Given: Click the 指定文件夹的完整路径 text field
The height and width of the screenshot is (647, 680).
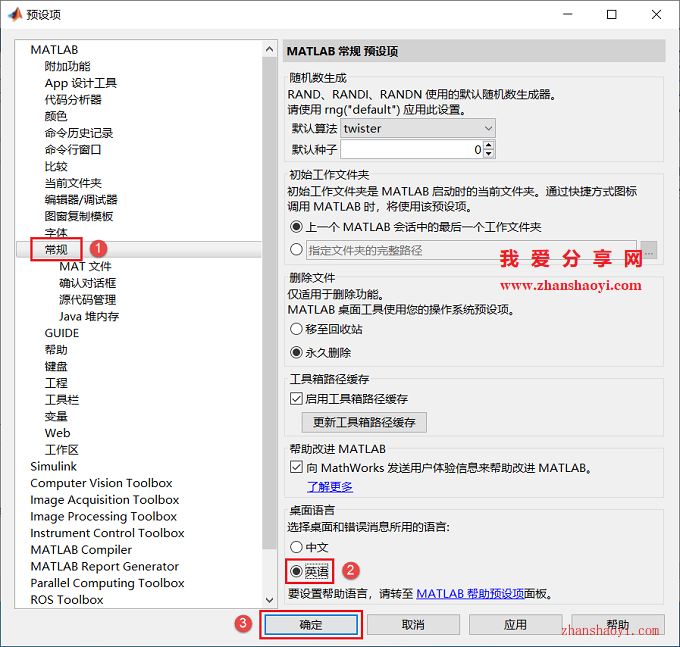Looking at the screenshot, I should tap(471, 250).
